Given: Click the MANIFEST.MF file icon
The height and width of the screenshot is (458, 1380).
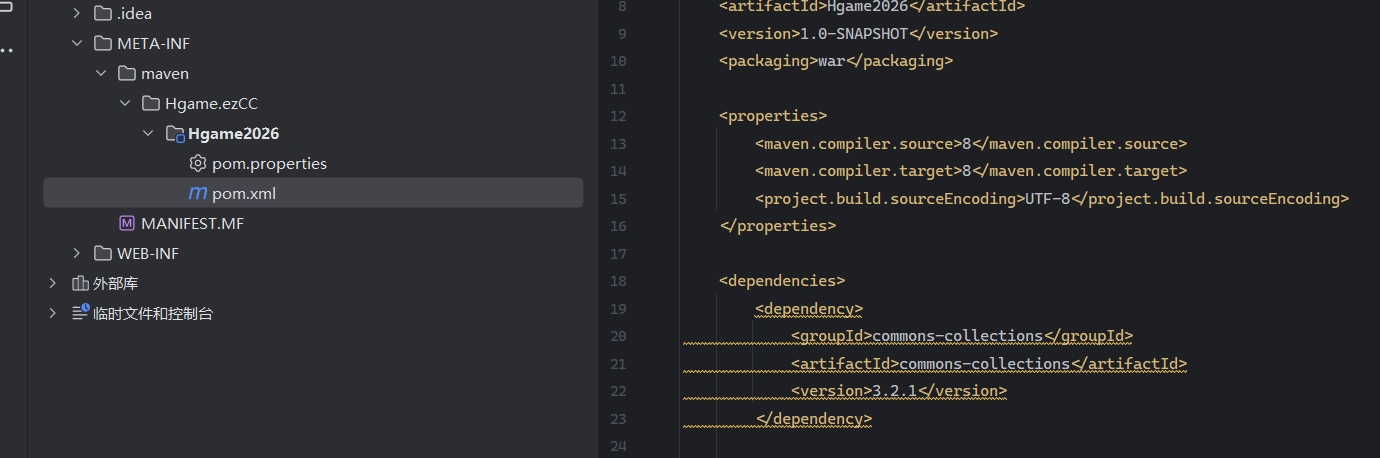Looking at the screenshot, I should (x=126, y=223).
